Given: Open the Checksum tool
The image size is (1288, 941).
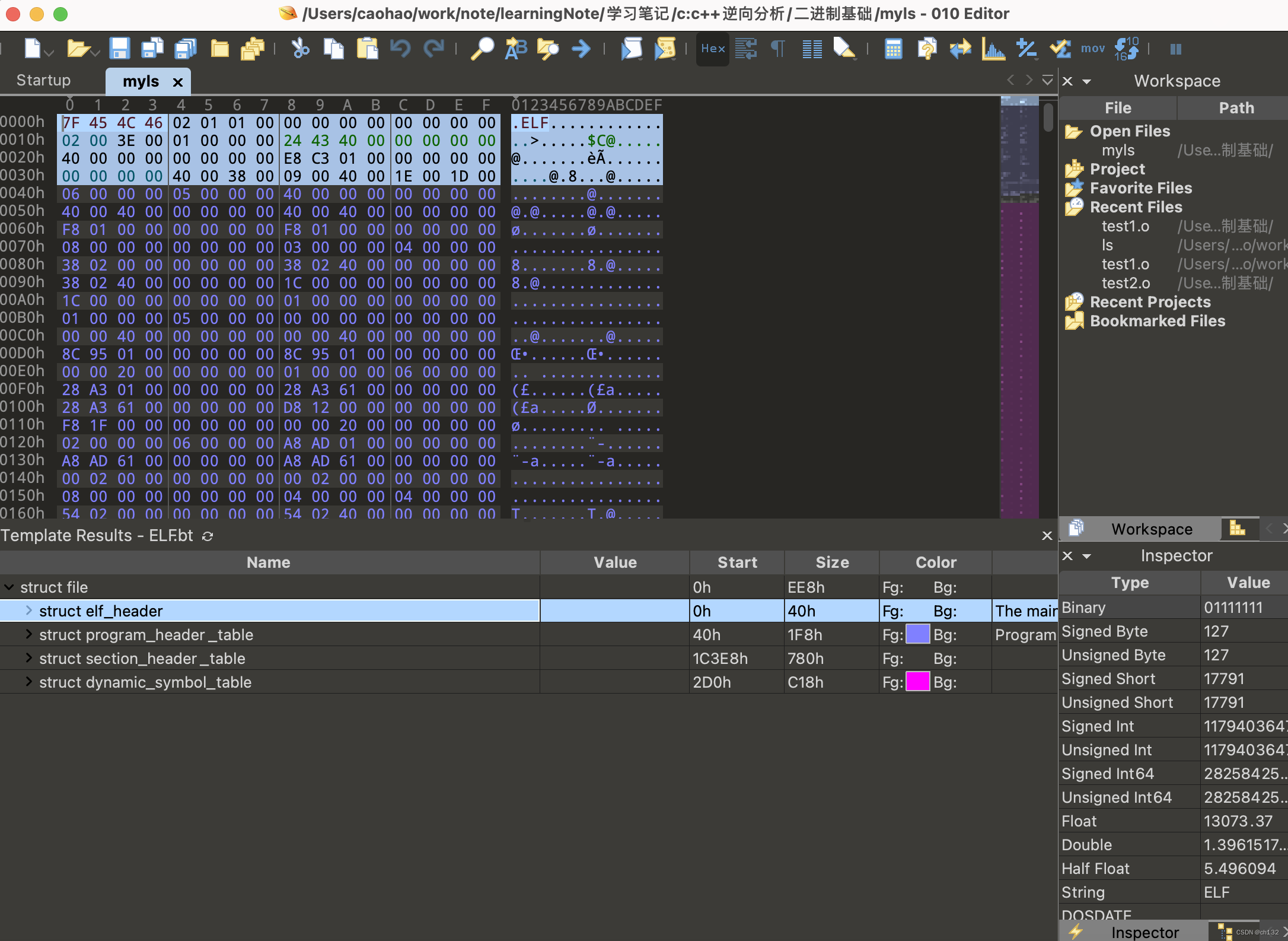Looking at the screenshot, I should (x=1060, y=49).
